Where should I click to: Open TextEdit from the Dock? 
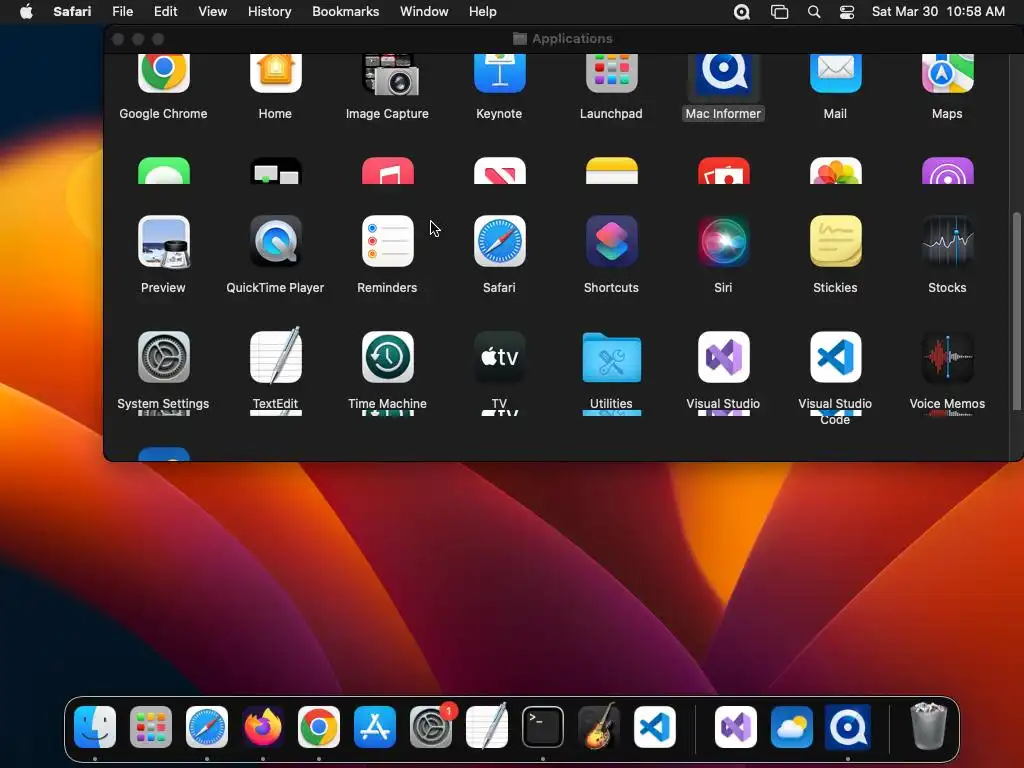tap(487, 726)
